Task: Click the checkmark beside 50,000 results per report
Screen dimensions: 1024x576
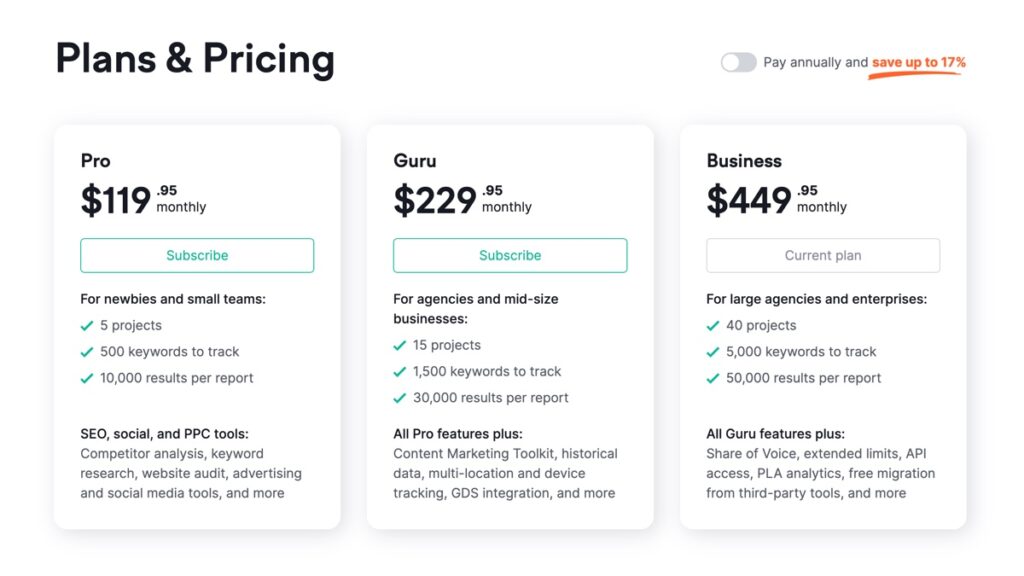Action: (x=712, y=378)
